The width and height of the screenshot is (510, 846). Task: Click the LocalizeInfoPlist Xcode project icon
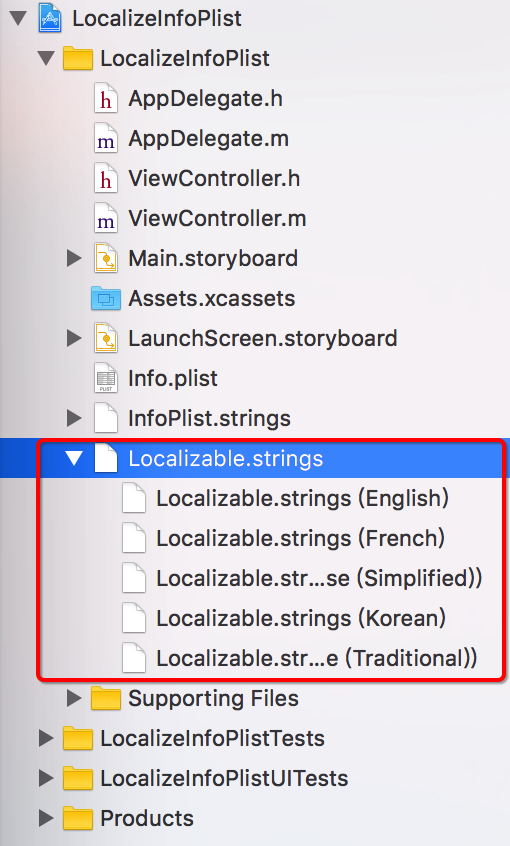(52, 18)
